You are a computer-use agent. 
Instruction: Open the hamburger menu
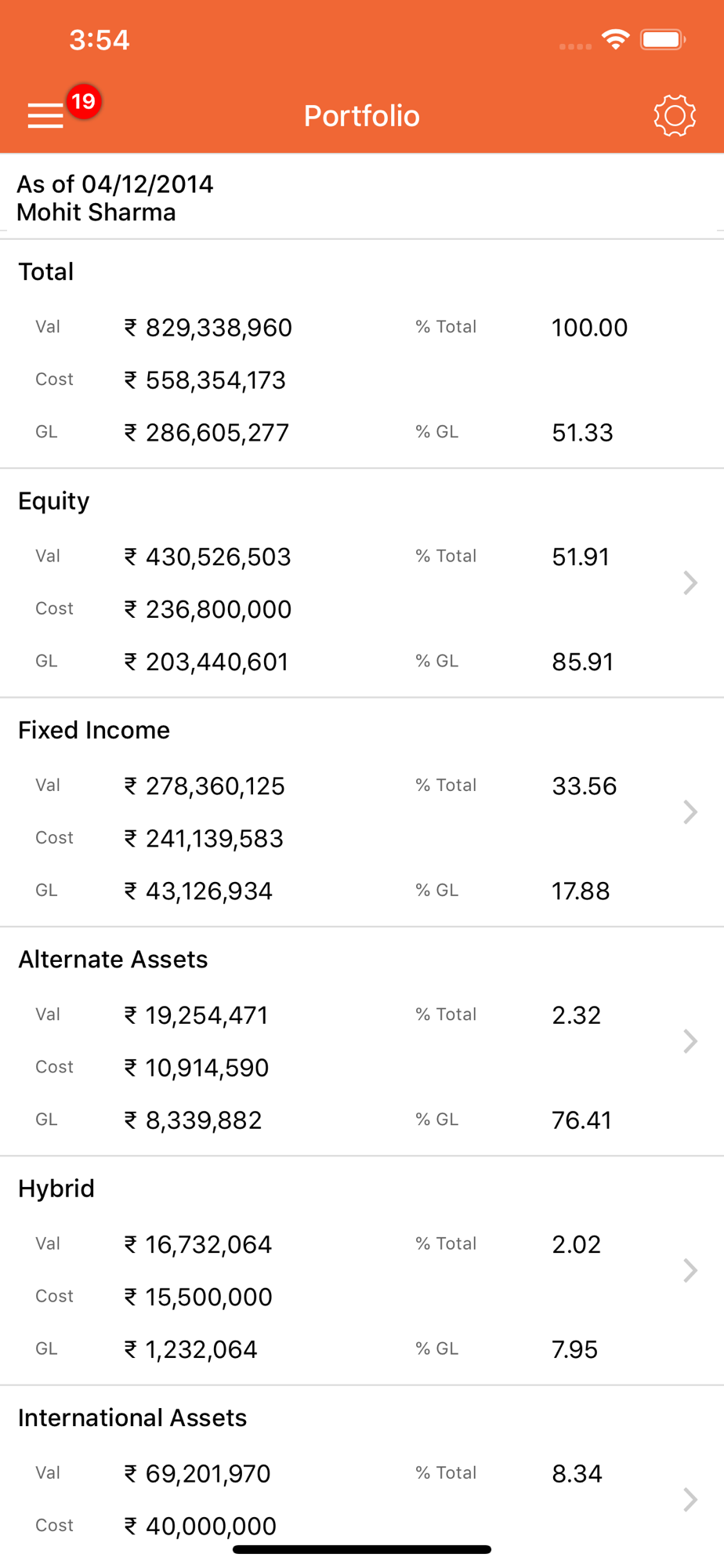click(x=45, y=115)
